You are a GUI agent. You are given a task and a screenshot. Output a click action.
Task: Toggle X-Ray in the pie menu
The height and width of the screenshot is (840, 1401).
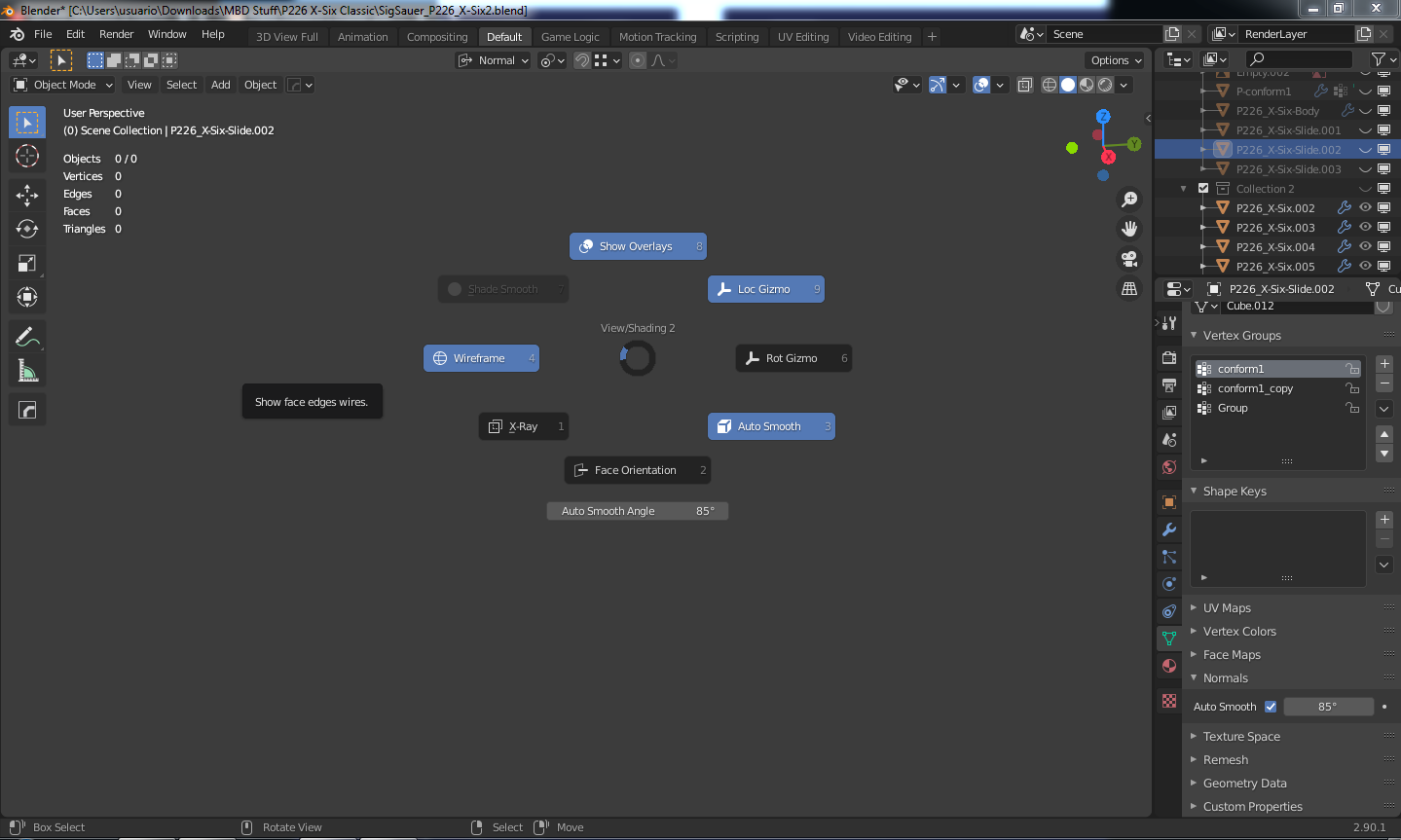click(x=524, y=426)
